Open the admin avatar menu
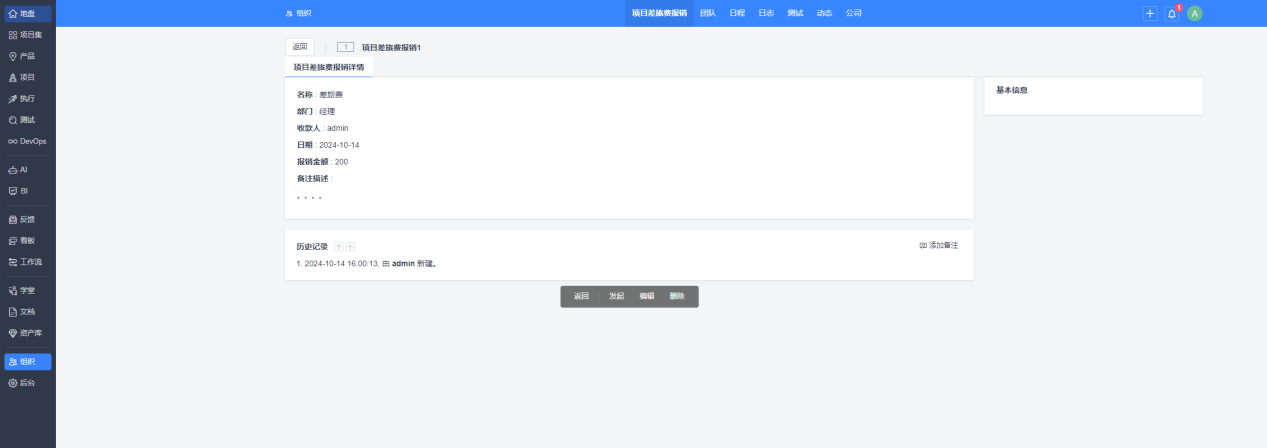 click(1195, 13)
